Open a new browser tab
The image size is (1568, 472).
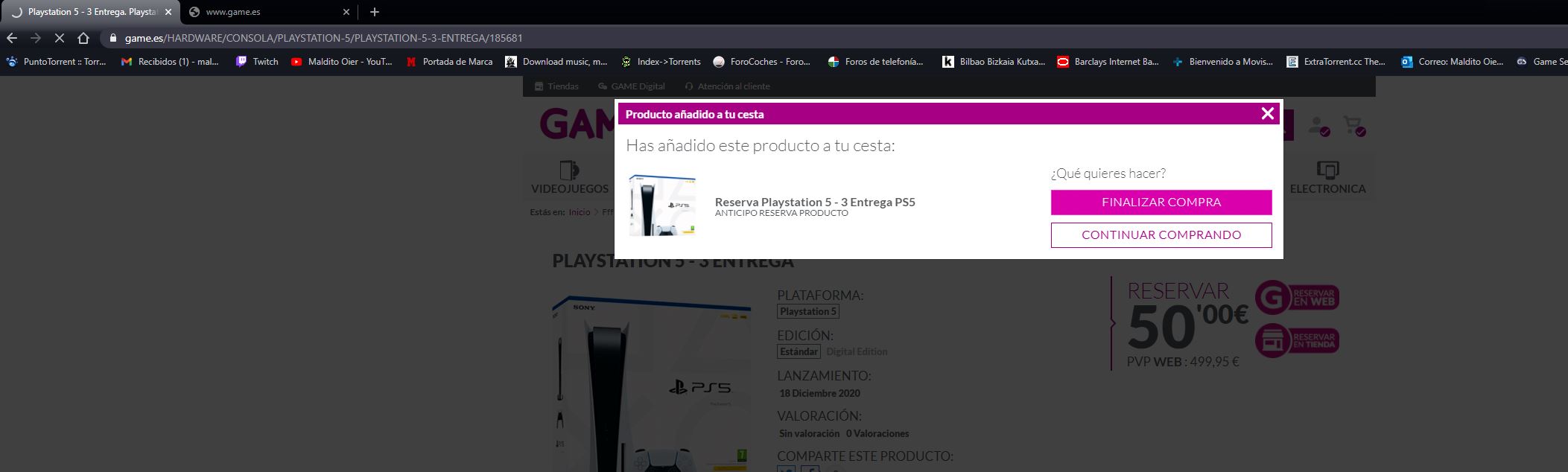click(374, 12)
